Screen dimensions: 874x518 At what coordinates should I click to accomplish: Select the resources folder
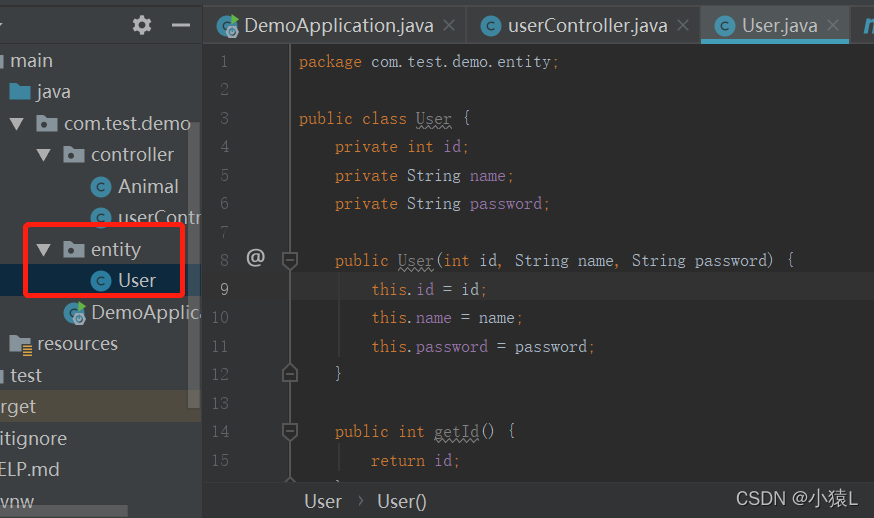pos(77,344)
